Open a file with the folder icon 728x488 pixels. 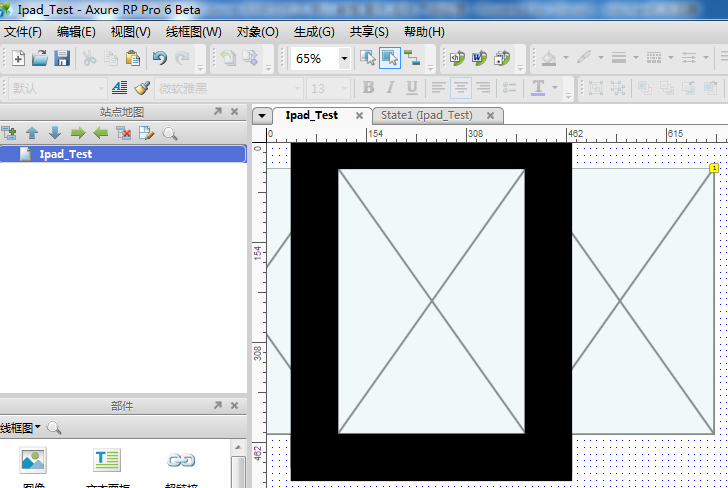point(40,58)
